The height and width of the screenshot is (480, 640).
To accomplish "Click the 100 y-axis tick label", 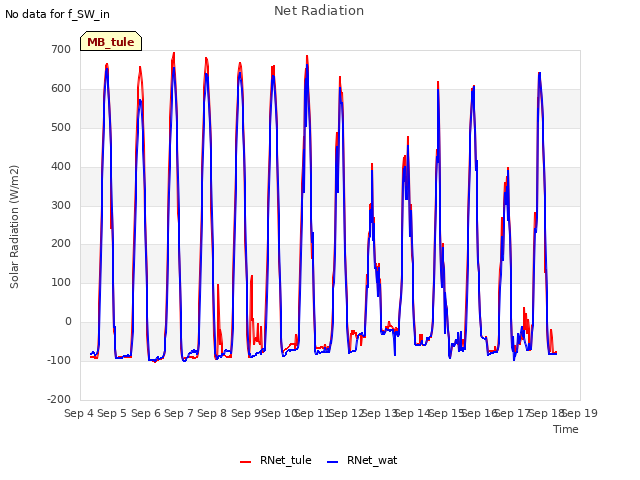I will [61, 282].
